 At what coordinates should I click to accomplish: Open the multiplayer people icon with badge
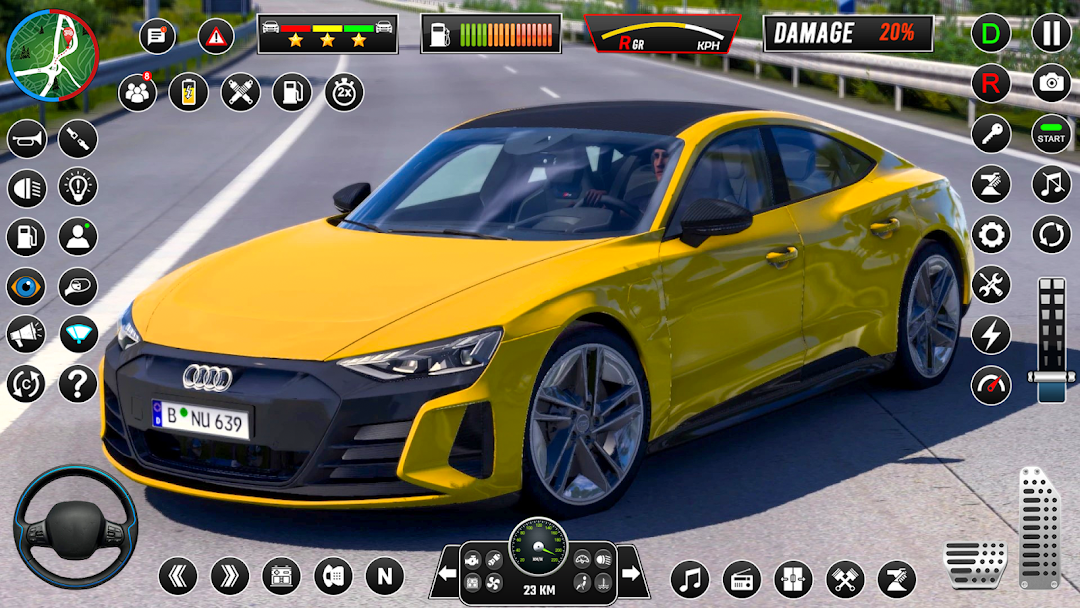click(138, 92)
